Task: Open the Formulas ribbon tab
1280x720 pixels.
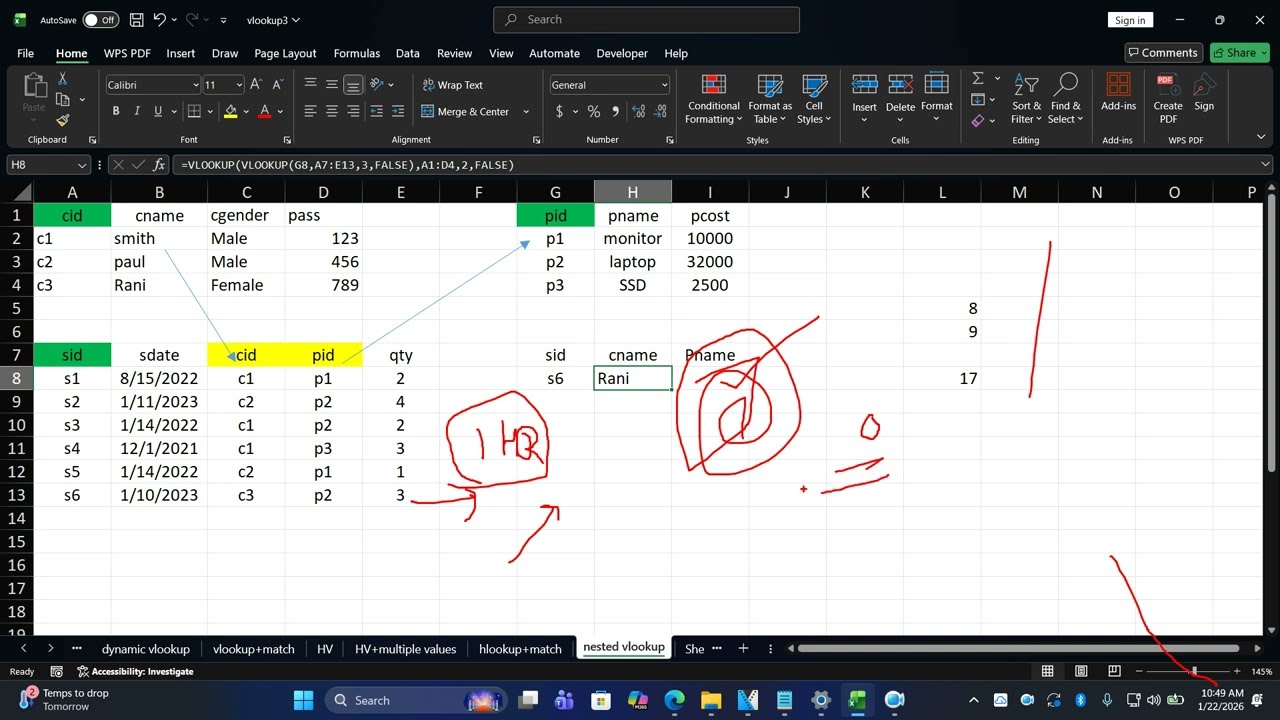Action: point(357,53)
